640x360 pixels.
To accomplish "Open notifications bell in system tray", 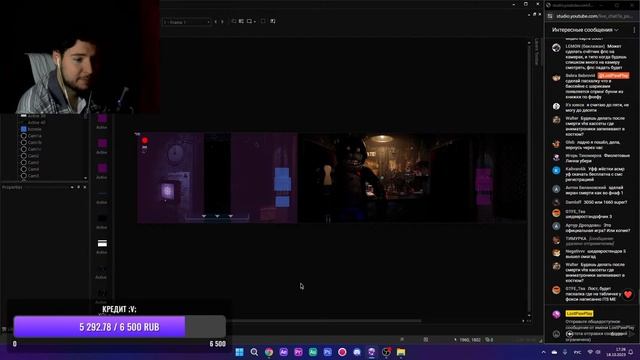I will coord(631,352).
